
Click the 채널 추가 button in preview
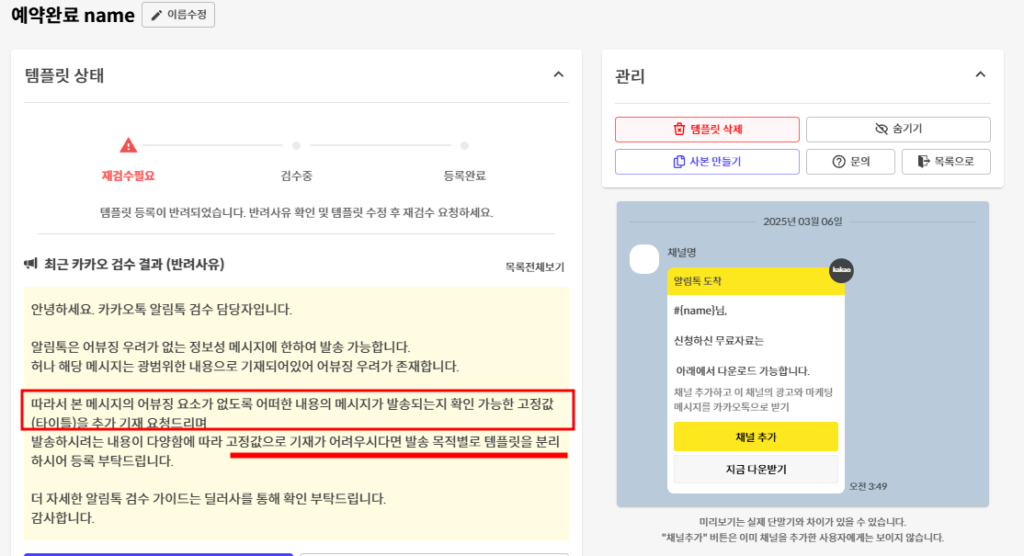756,436
